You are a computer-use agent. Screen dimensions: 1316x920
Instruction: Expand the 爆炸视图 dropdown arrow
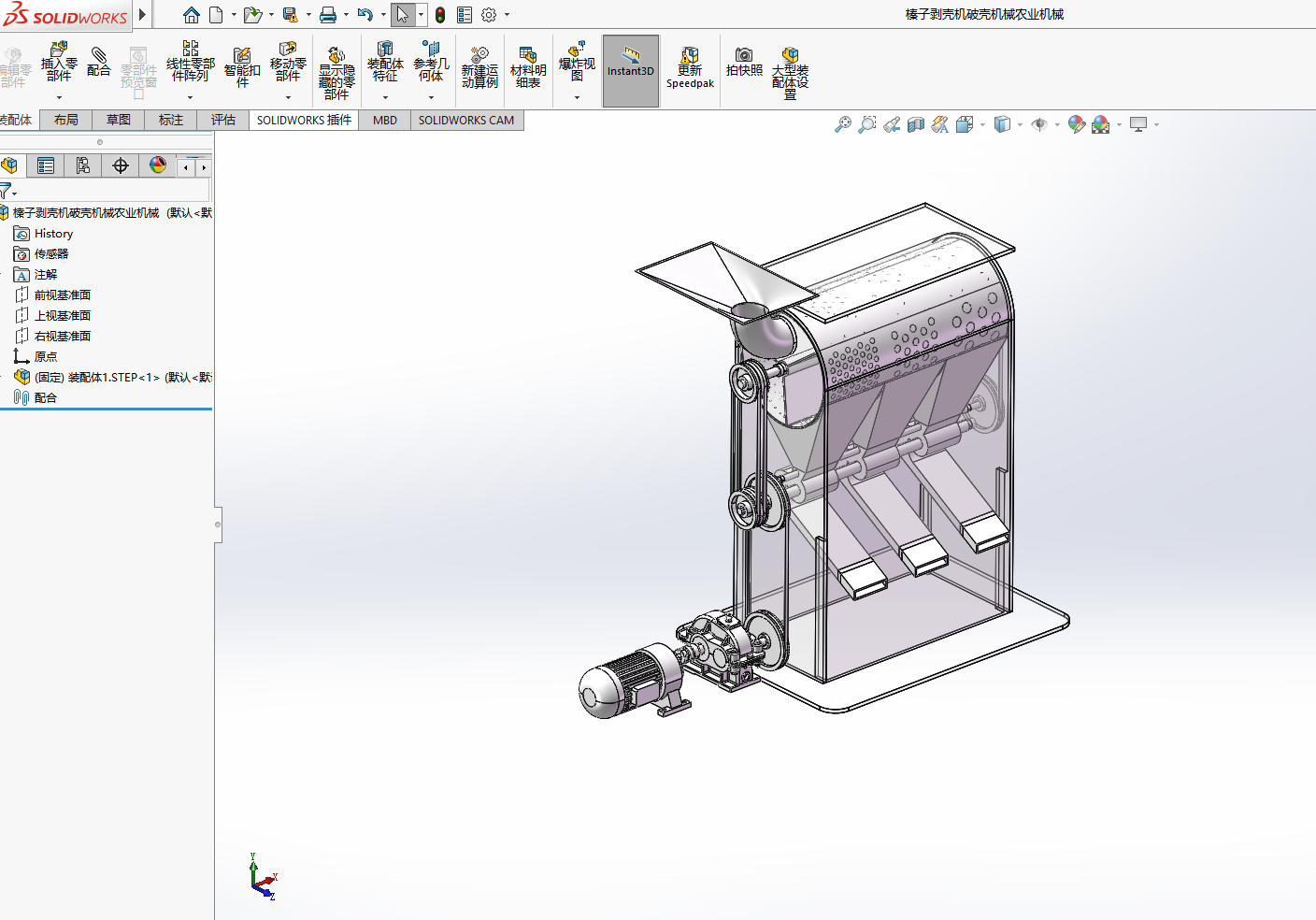click(577, 97)
